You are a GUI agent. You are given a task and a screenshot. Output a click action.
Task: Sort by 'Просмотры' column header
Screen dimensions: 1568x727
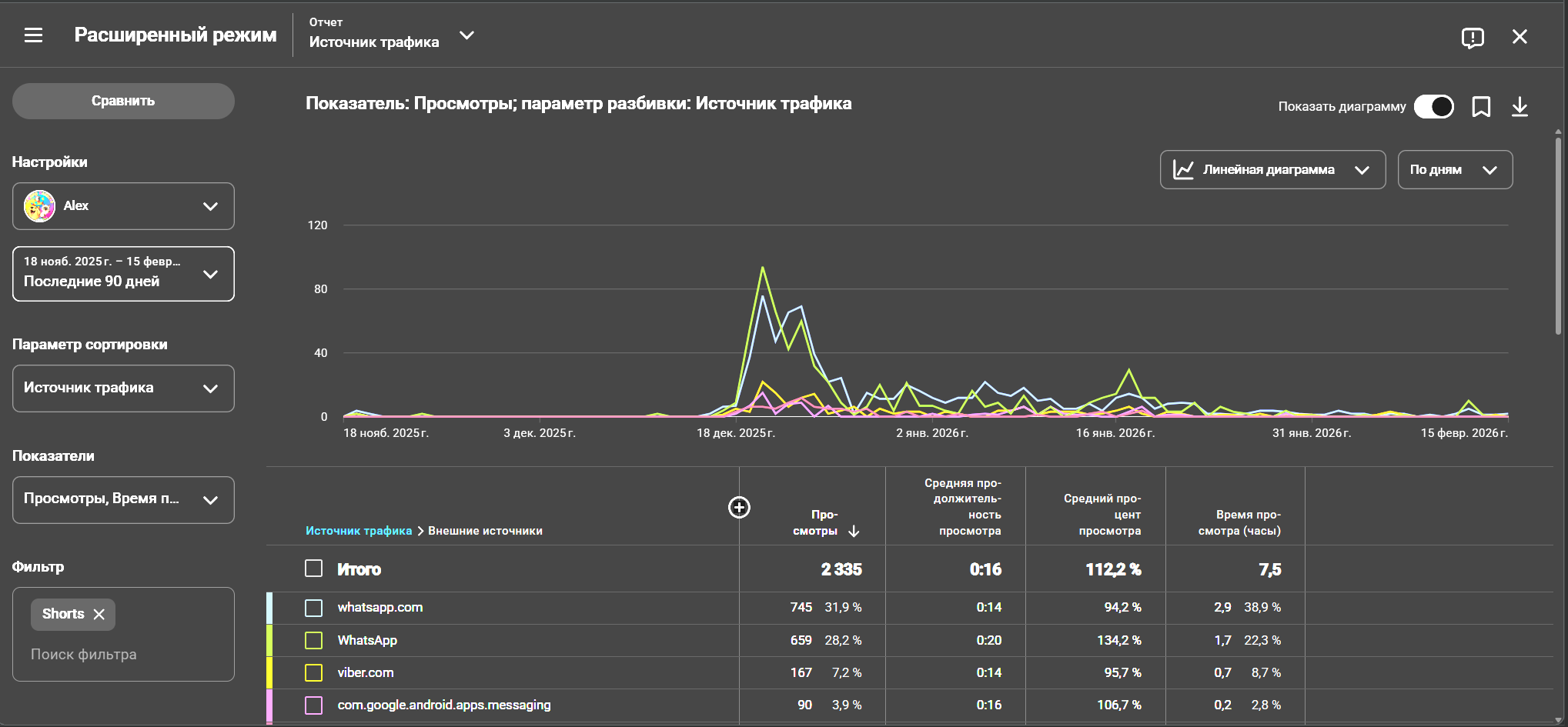tap(815, 522)
